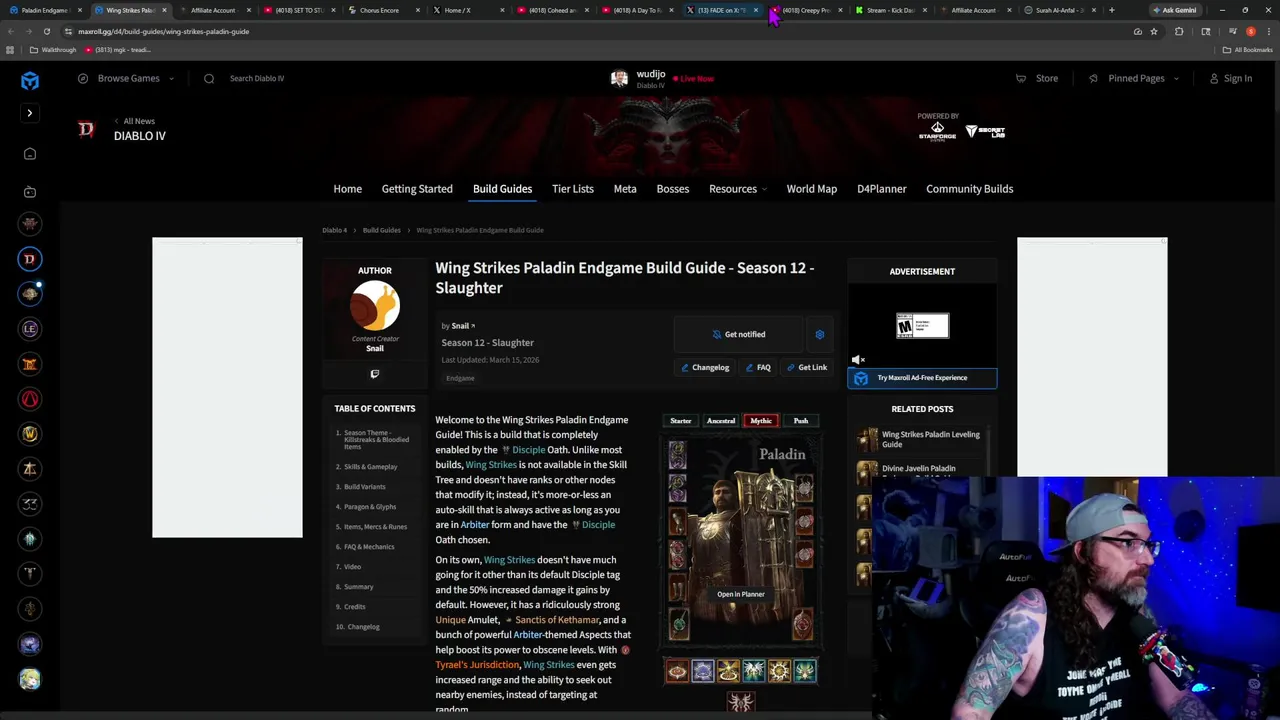Open the Bosses nav item
1280x720 pixels.
(673, 189)
